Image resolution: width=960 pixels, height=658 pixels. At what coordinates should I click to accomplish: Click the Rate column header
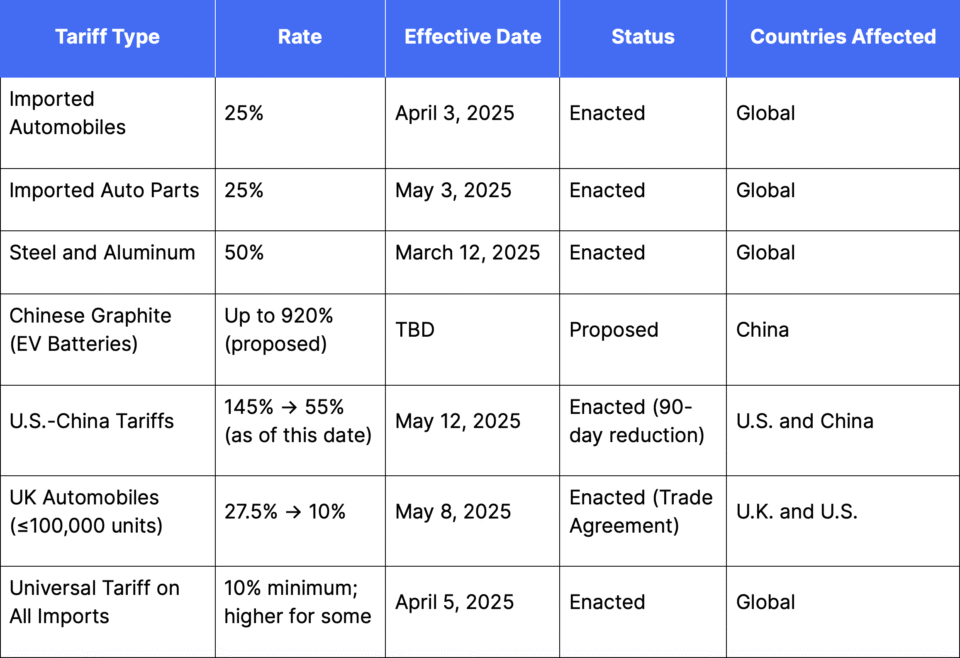click(x=300, y=37)
